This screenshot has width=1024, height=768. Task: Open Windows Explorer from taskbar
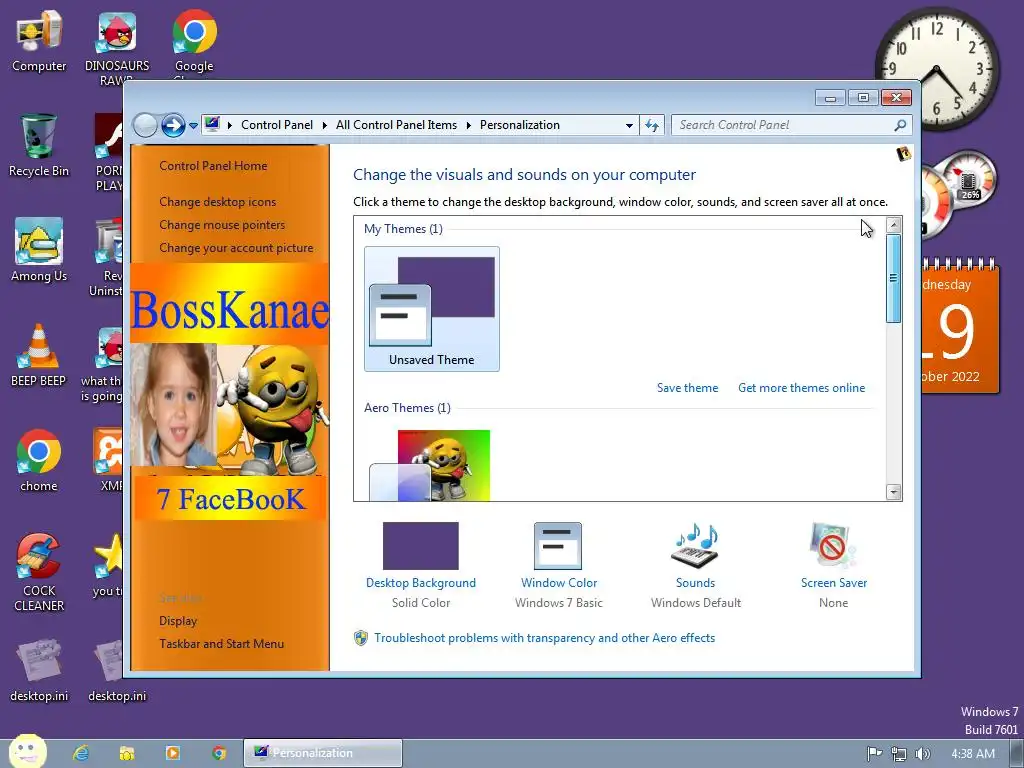127,753
